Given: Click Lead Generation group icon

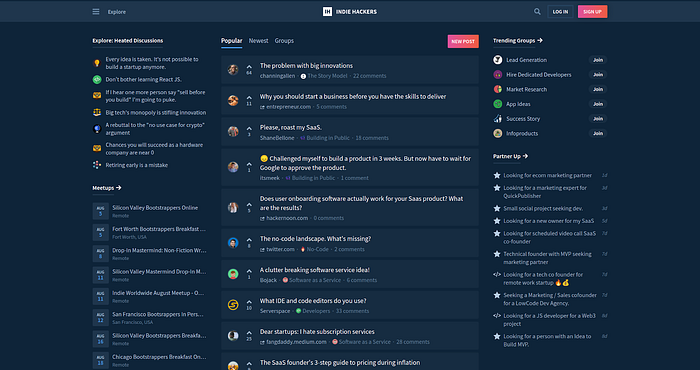Looking at the screenshot, I should tap(497, 60).
